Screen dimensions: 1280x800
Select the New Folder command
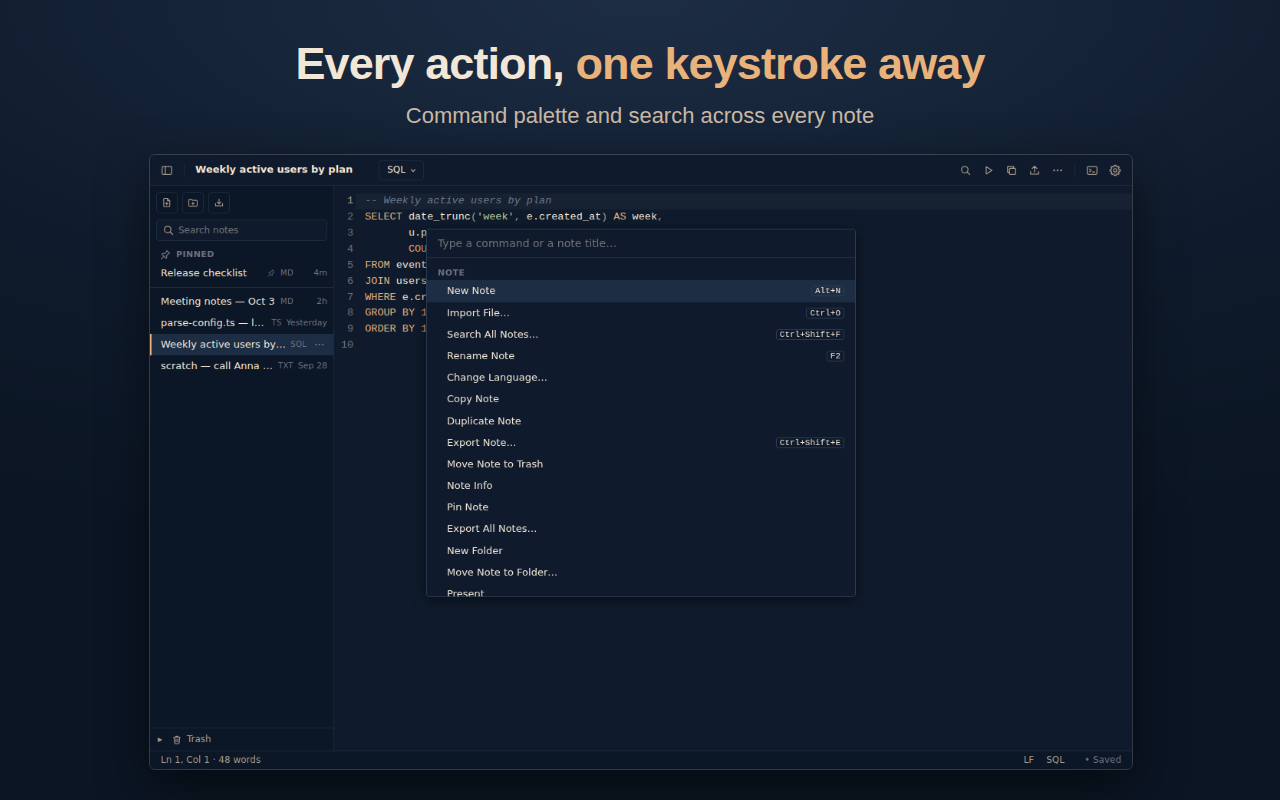tap(641, 550)
